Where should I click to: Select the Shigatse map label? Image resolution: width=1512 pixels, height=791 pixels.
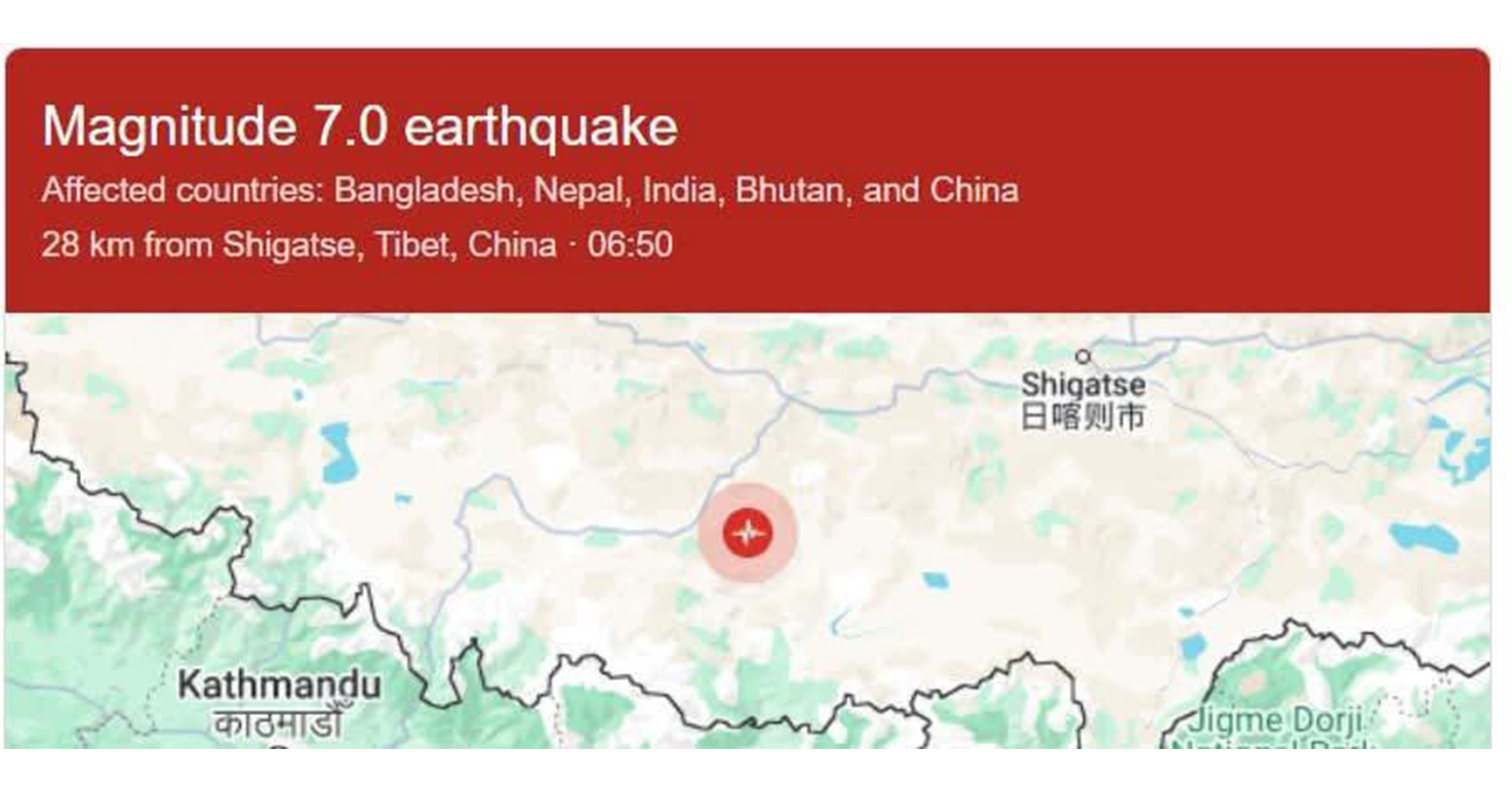(1083, 383)
